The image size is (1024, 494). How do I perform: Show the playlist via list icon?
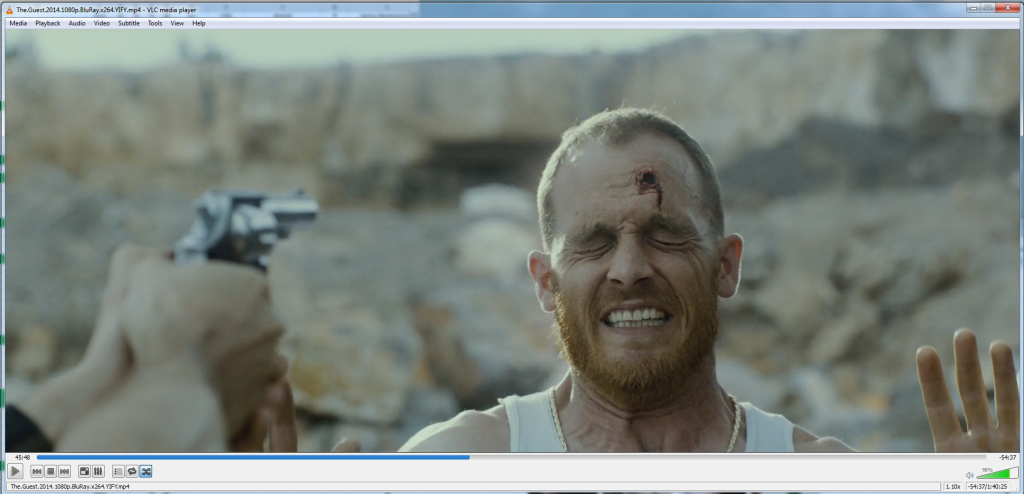pyautogui.click(x=118, y=471)
